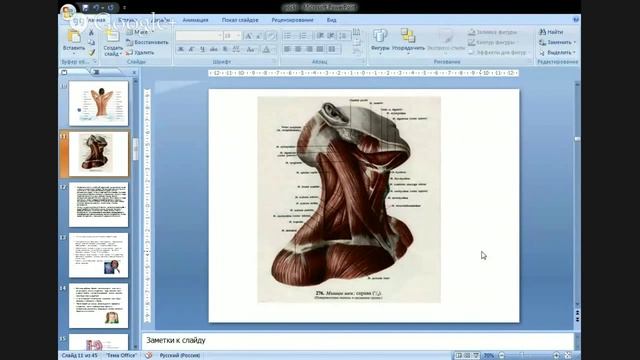
Task: Activate the Format Painter brush
Action: (91, 53)
